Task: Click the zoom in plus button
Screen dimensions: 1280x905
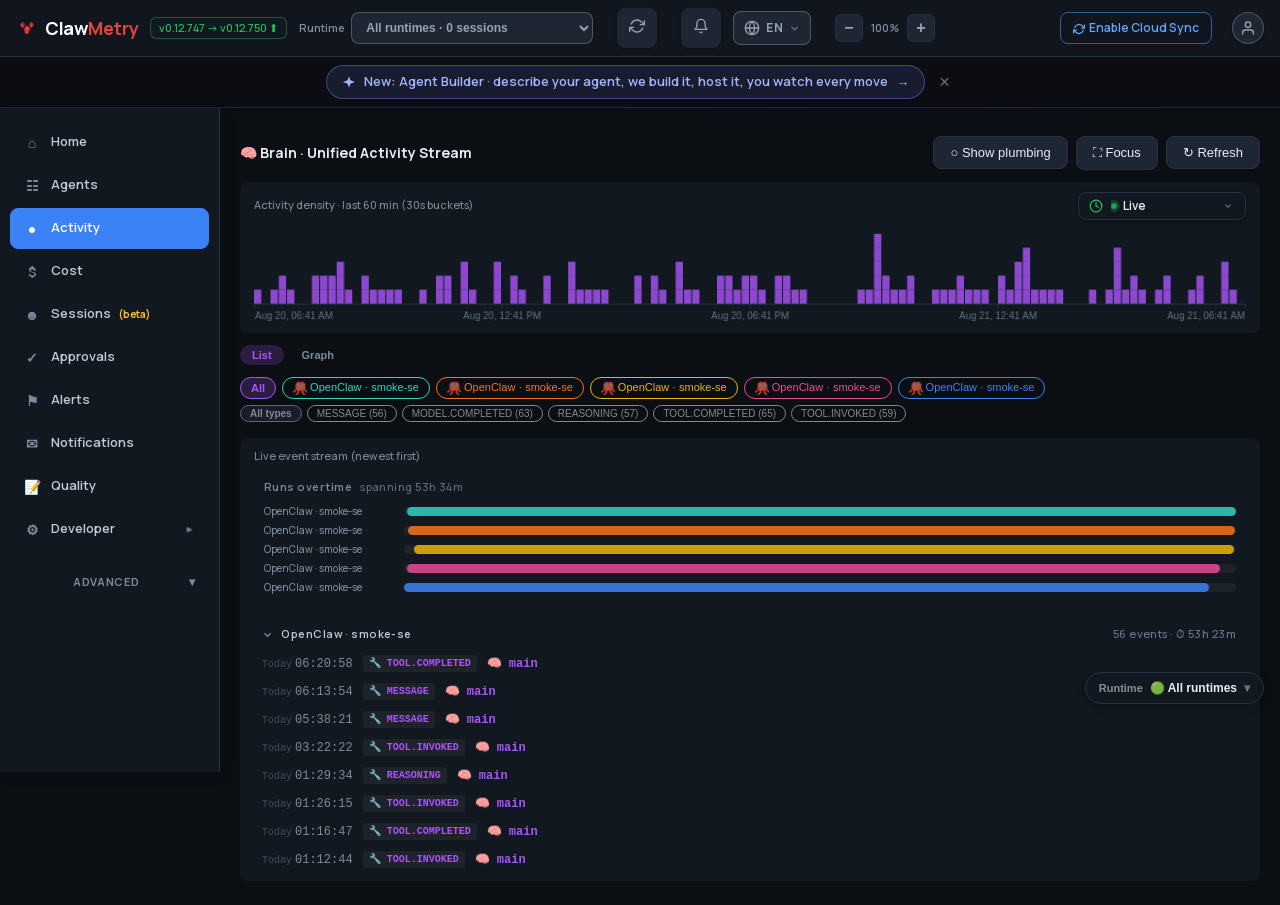Action: [921, 28]
